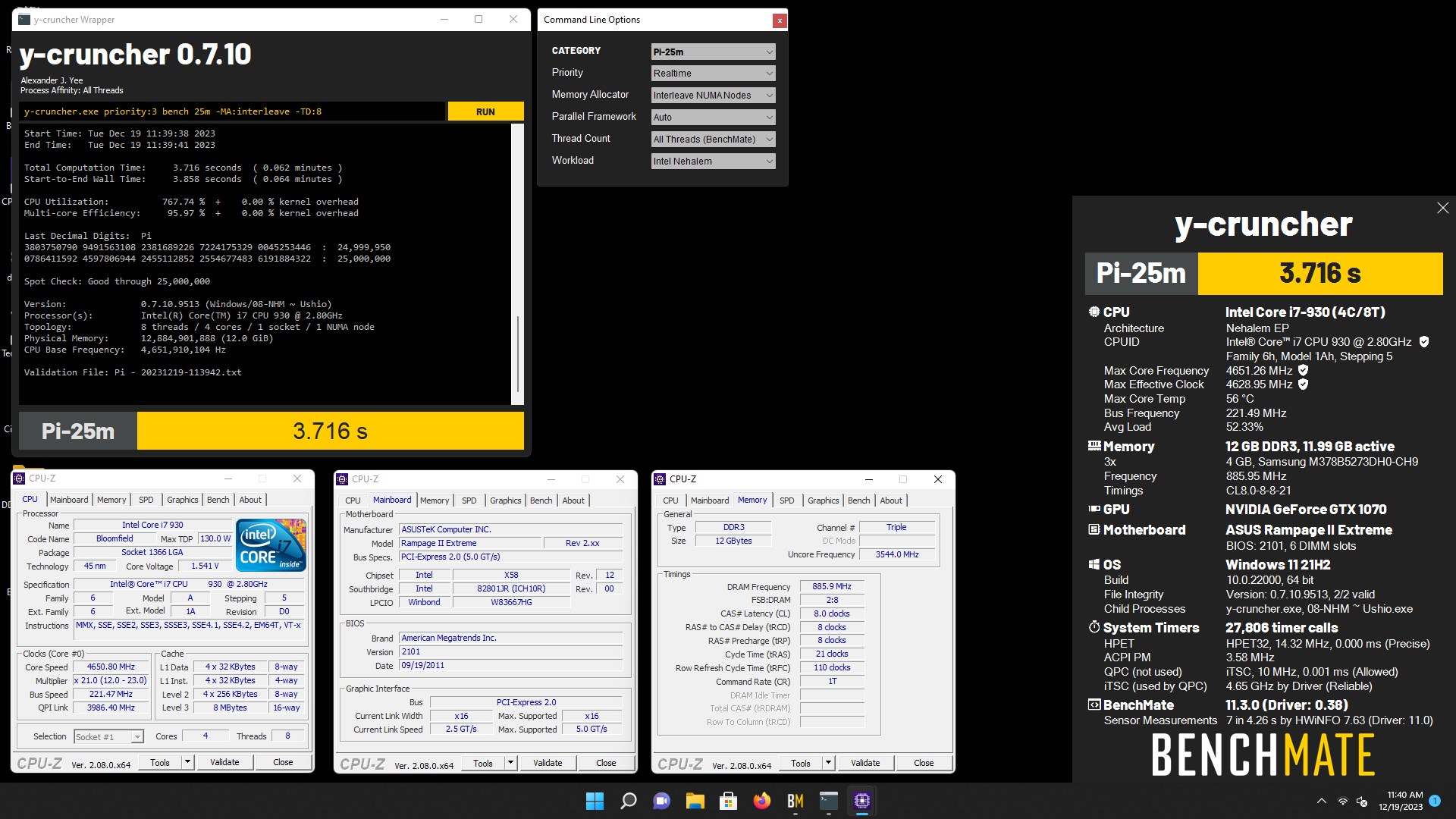Click Validate in Mainboard CPU-Z window

point(548,763)
